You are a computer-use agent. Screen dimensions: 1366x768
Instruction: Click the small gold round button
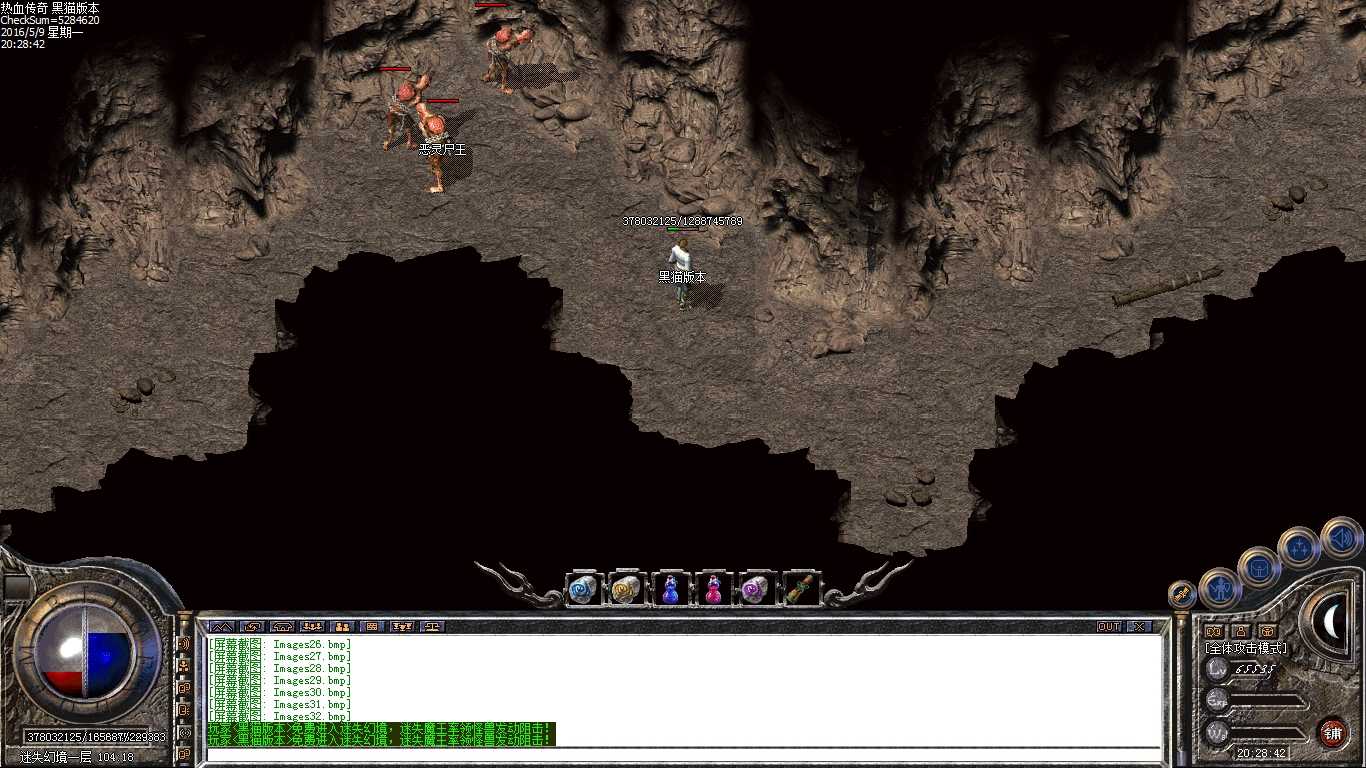pos(1181,594)
